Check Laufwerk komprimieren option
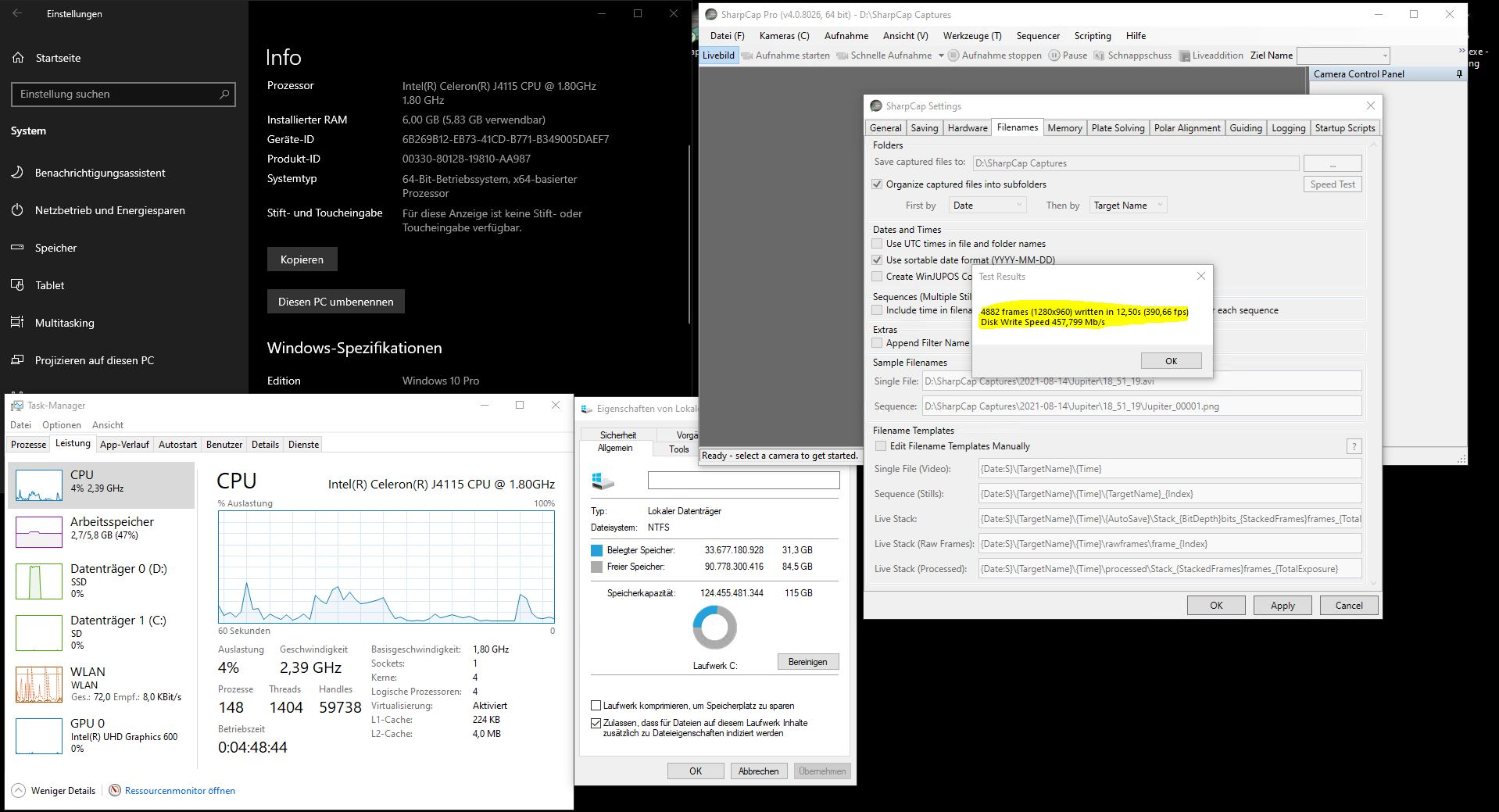This screenshot has height=812, width=1499. 596,706
